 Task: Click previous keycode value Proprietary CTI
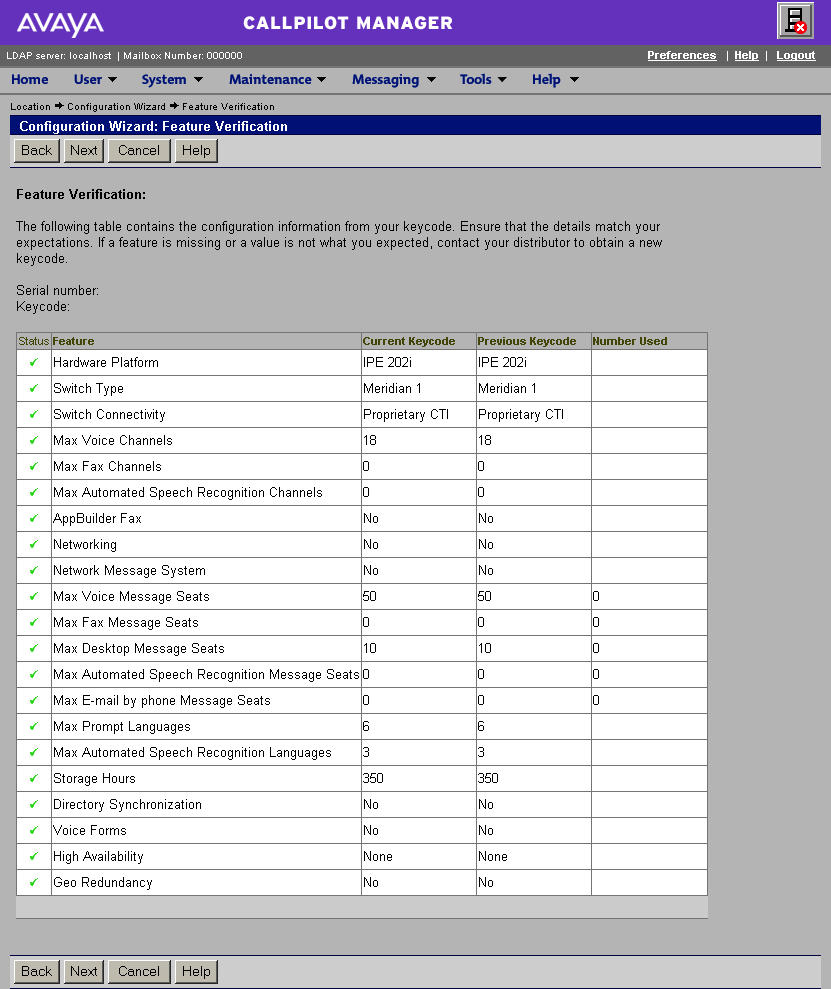click(x=521, y=414)
